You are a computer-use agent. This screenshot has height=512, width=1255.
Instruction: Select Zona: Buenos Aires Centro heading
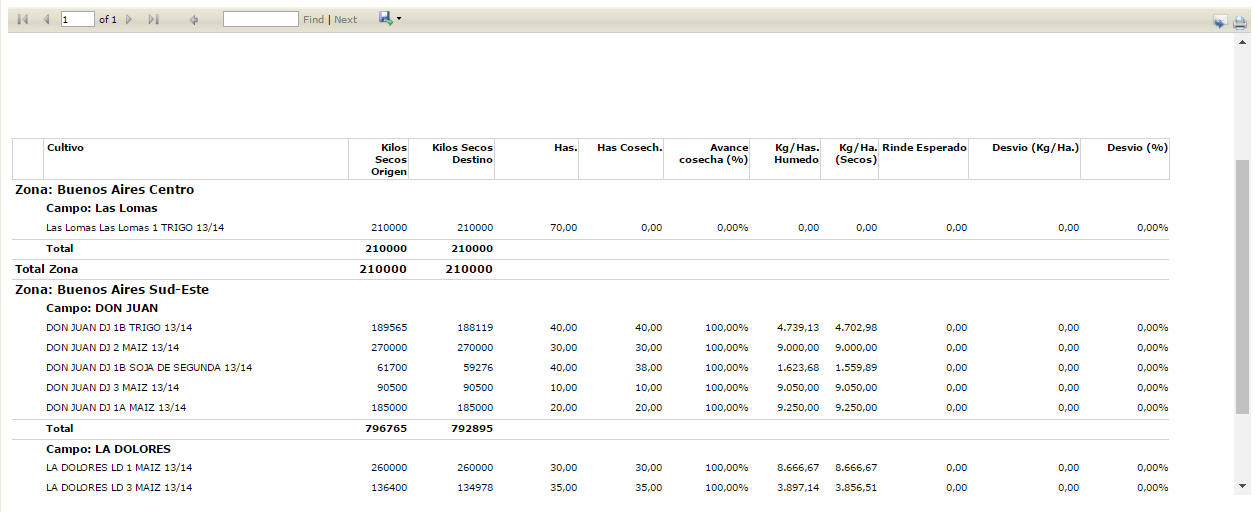pyautogui.click(x=105, y=189)
